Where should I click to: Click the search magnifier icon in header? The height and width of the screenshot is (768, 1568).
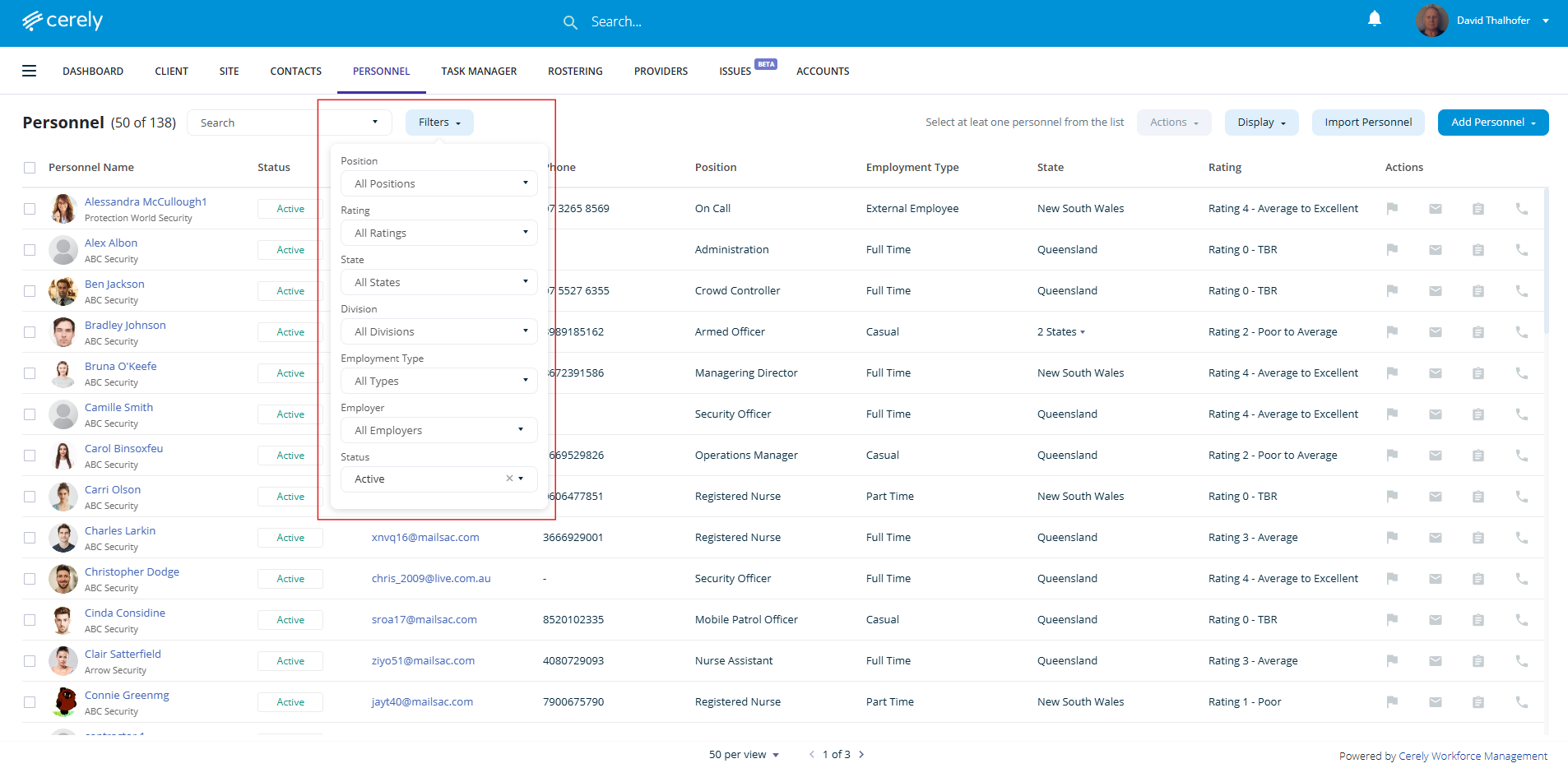570,22
